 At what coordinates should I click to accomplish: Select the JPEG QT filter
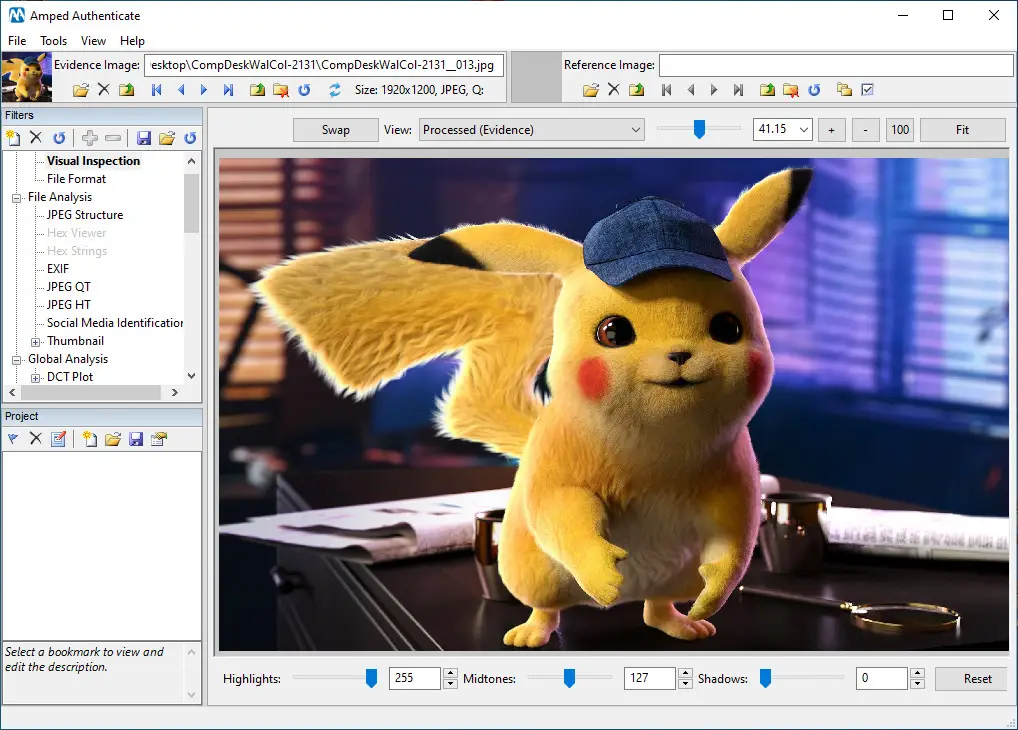tap(69, 287)
